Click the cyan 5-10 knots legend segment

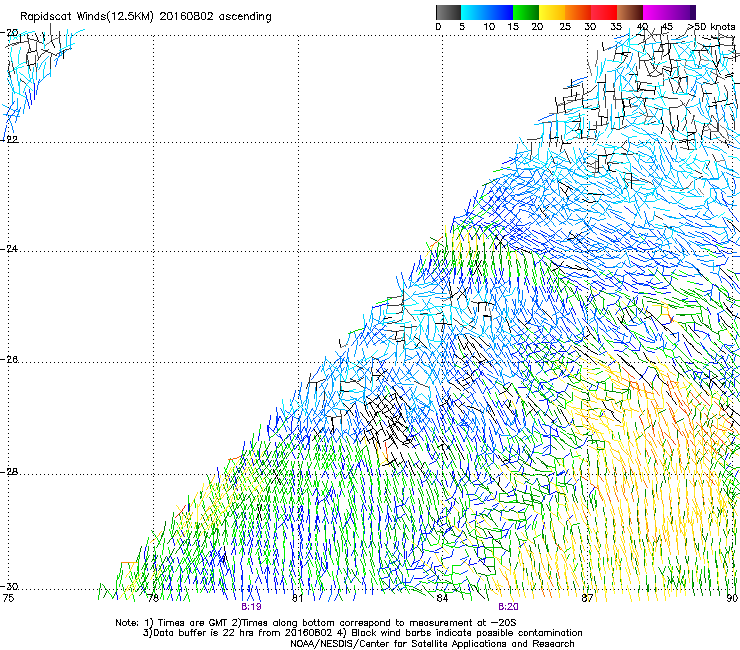pos(473,12)
